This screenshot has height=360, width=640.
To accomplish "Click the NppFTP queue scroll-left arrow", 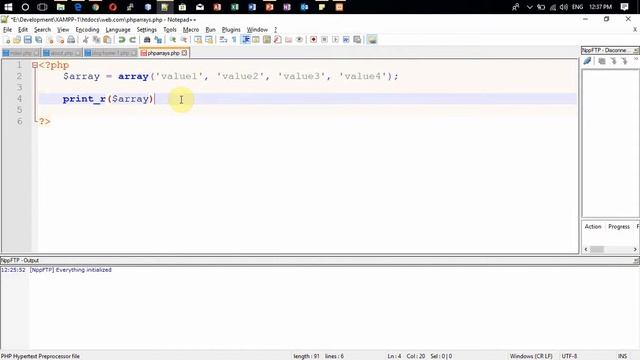I will 586,249.
